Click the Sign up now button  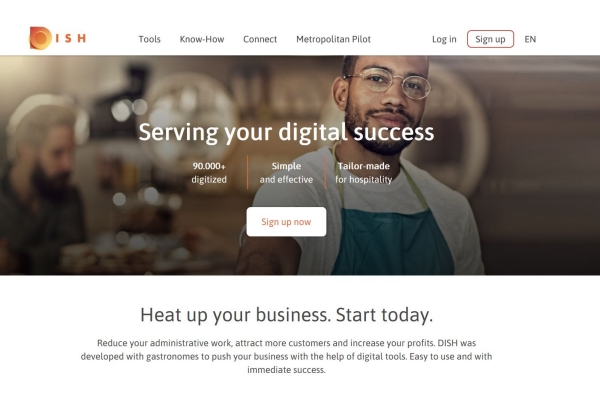[x=286, y=222]
